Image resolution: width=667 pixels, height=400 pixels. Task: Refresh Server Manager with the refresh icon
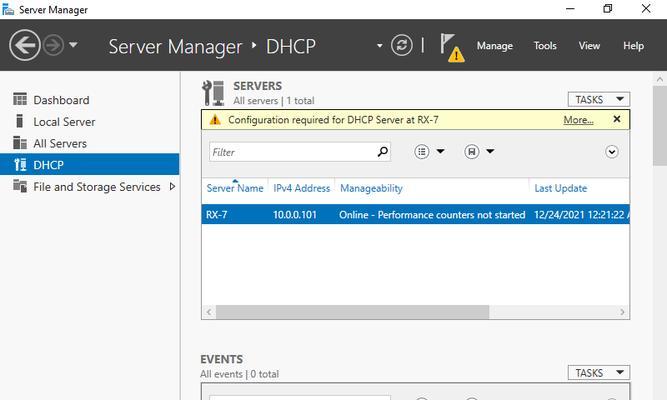402,45
